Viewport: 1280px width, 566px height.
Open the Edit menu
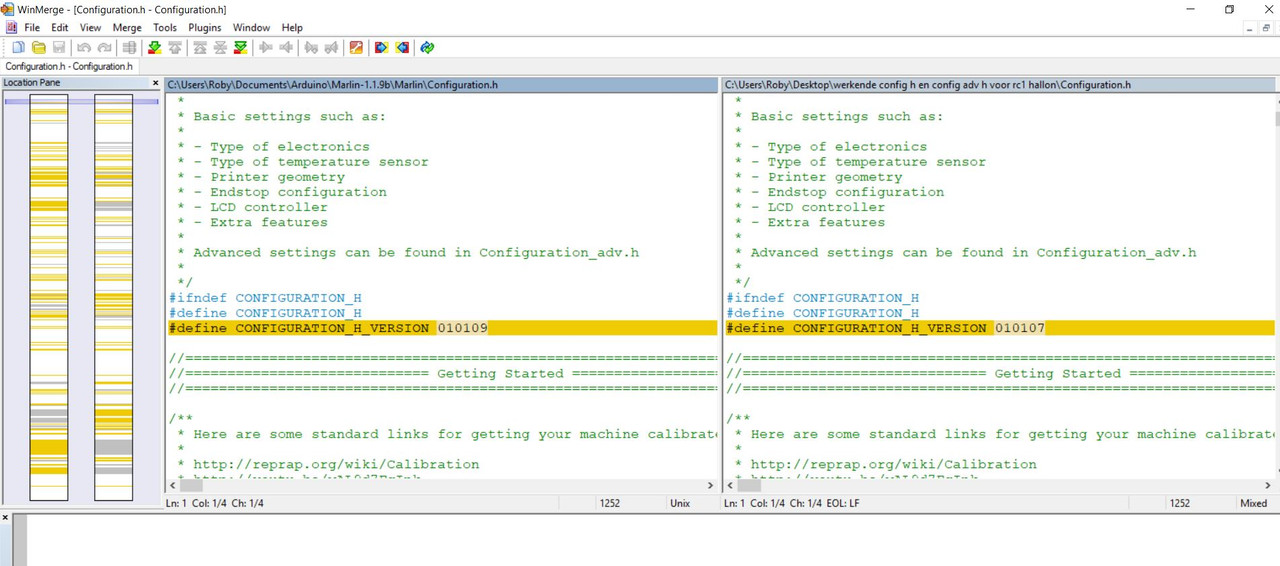click(60, 27)
